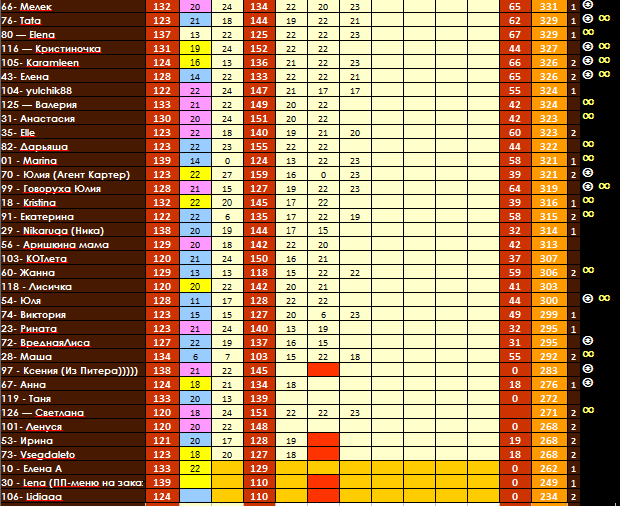Image resolution: width=620 pixels, height=506 pixels.
Task: Click the infinity symbol in the Говоруха Юлия row
Action: 605,188
